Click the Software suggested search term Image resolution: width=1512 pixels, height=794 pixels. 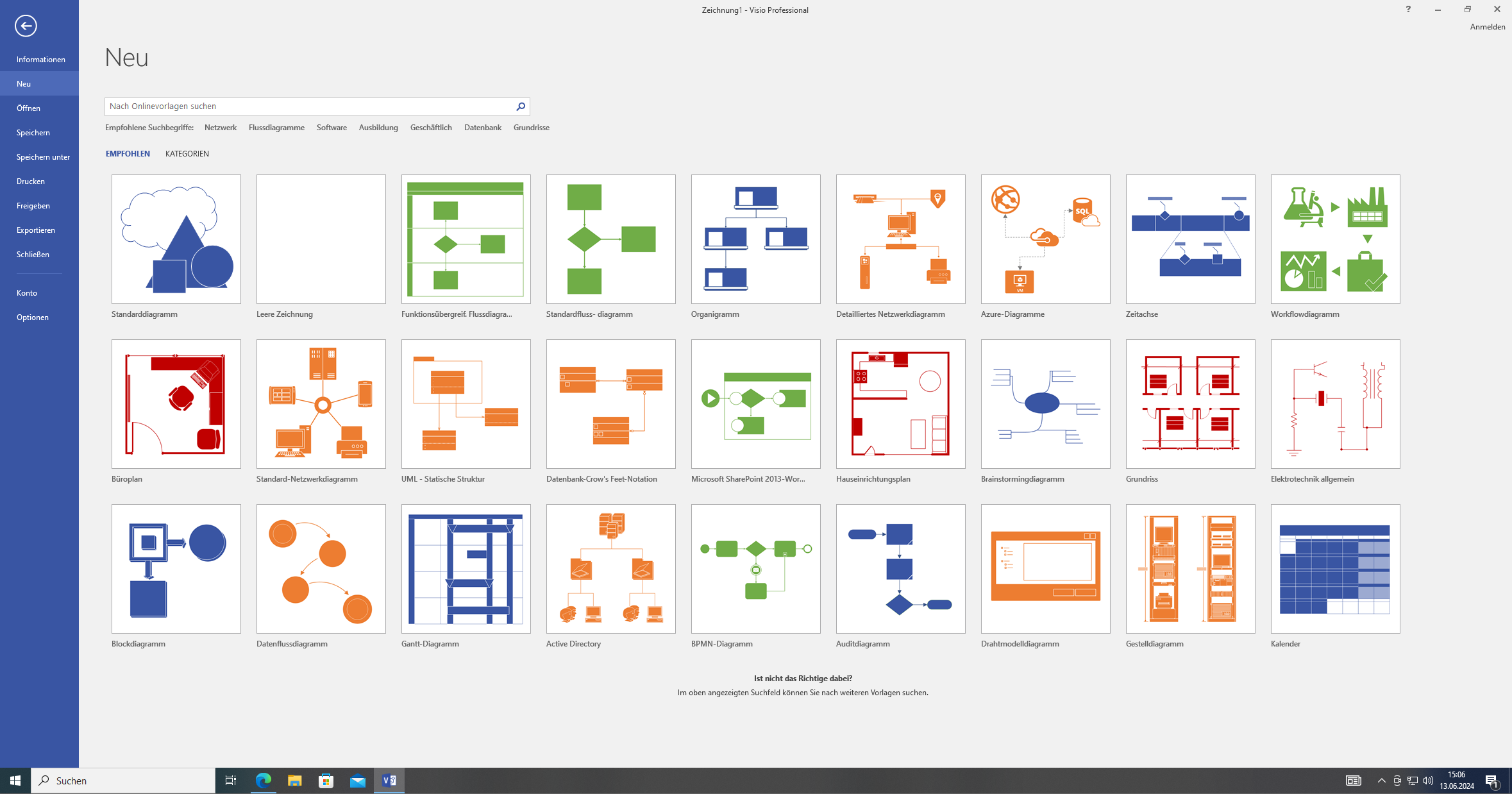[332, 128]
